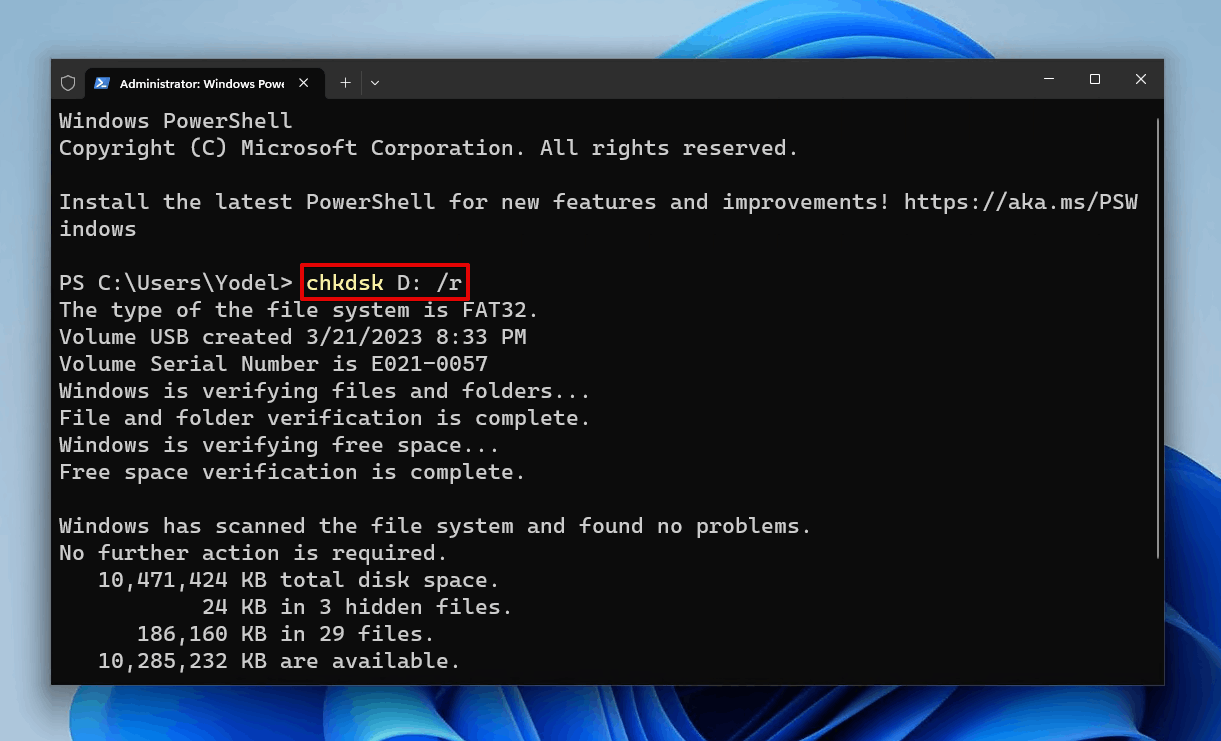Click 'Windows is verifying free space...'
Image resolution: width=1221 pixels, height=741 pixels.
280,445
